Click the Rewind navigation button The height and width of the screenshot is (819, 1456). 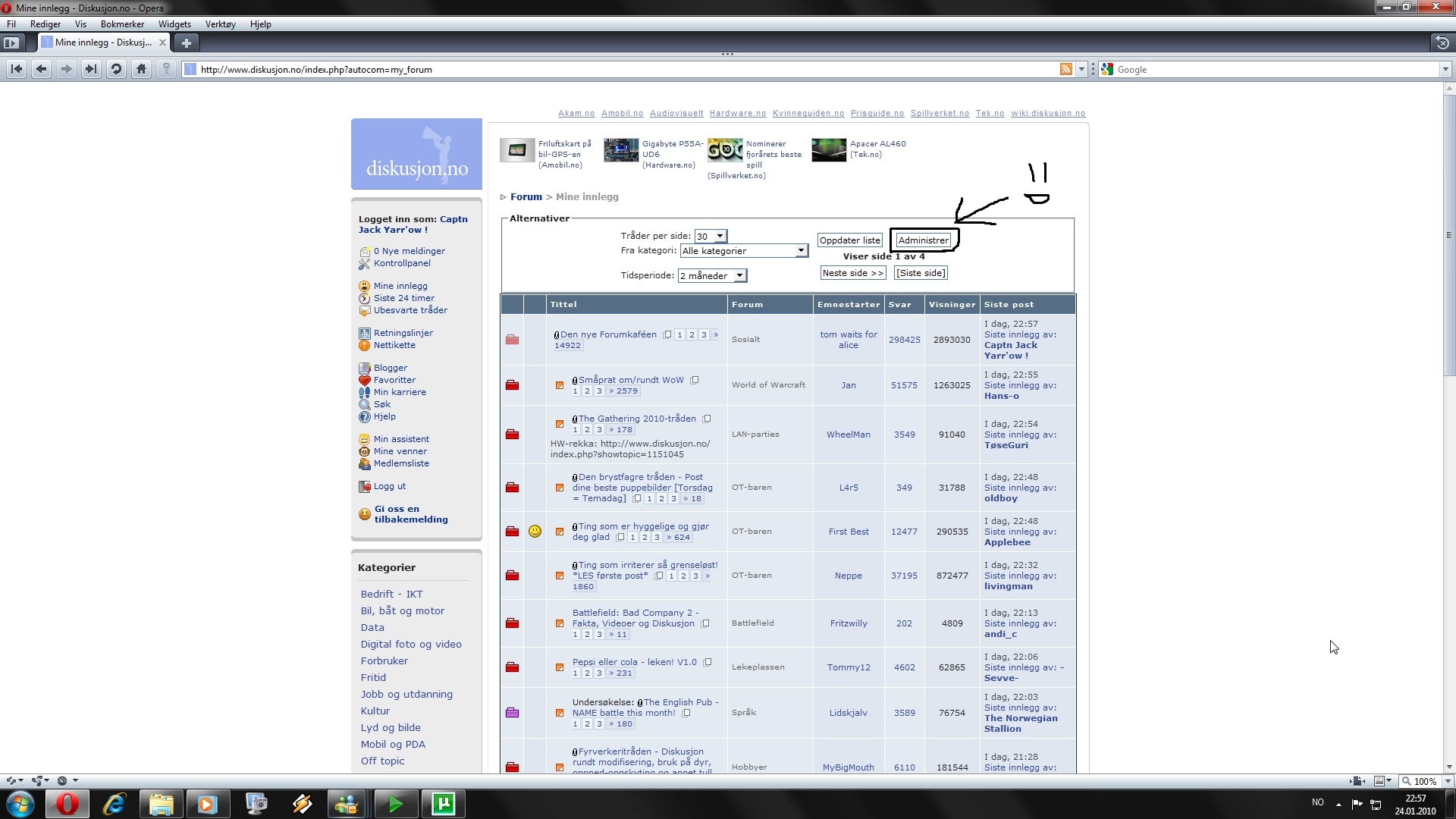click(x=17, y=69)
